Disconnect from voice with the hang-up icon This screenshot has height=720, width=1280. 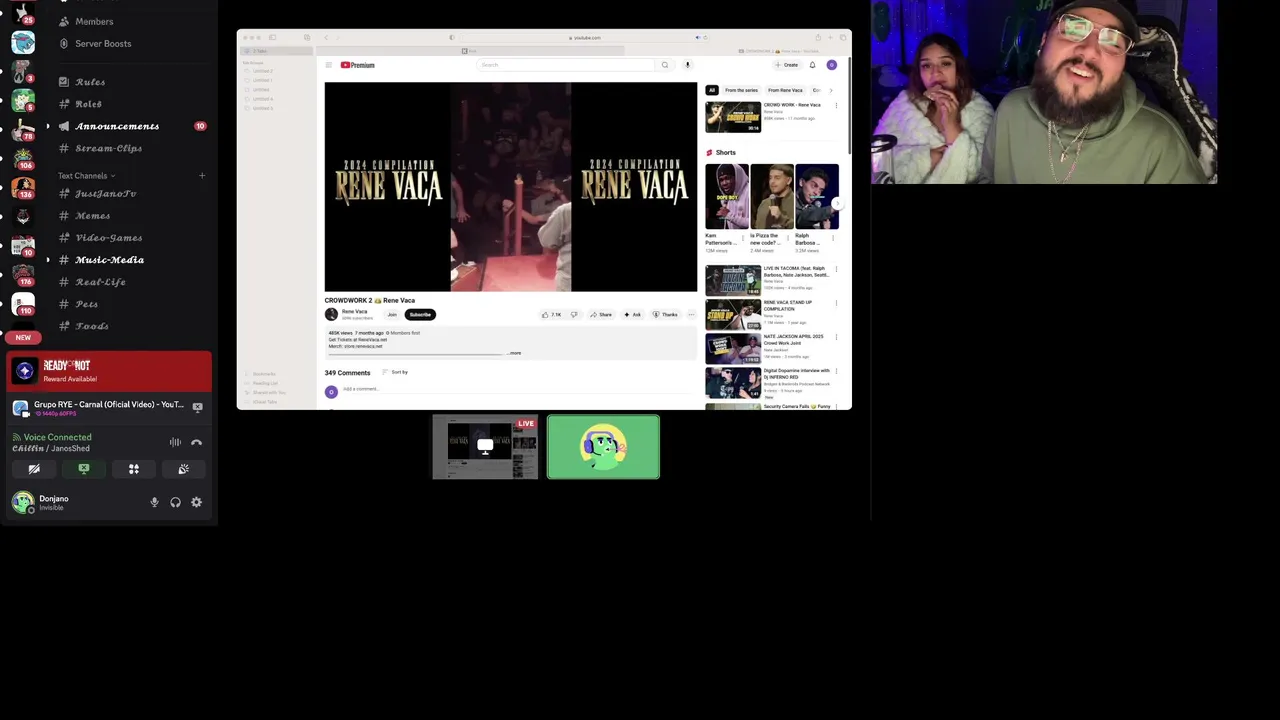pos(196,442)
